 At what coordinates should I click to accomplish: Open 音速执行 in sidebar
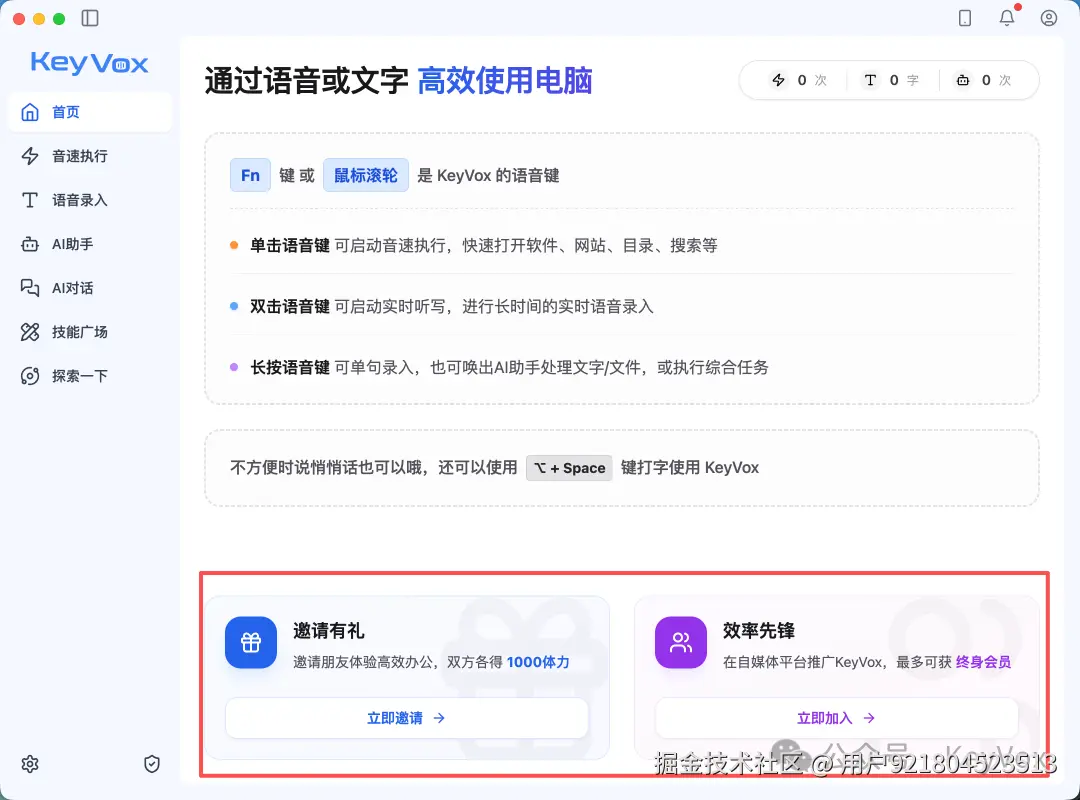90,156
